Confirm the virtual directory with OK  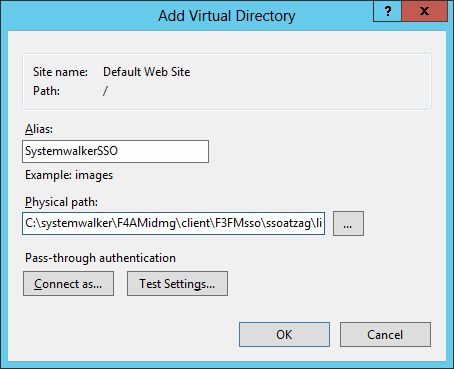[284, 334]
